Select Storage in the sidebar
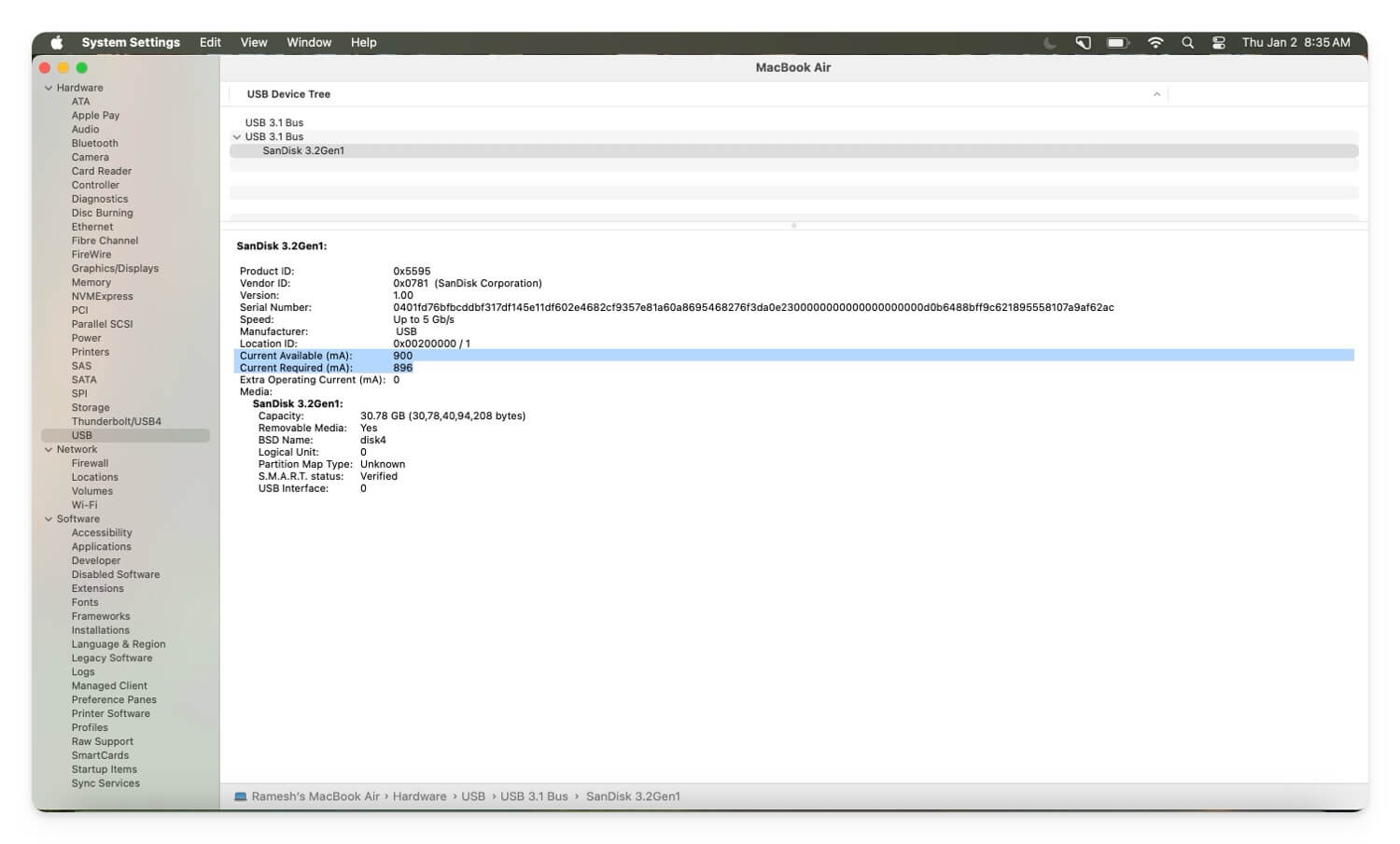1400x844 pixels. pos(91,407)
